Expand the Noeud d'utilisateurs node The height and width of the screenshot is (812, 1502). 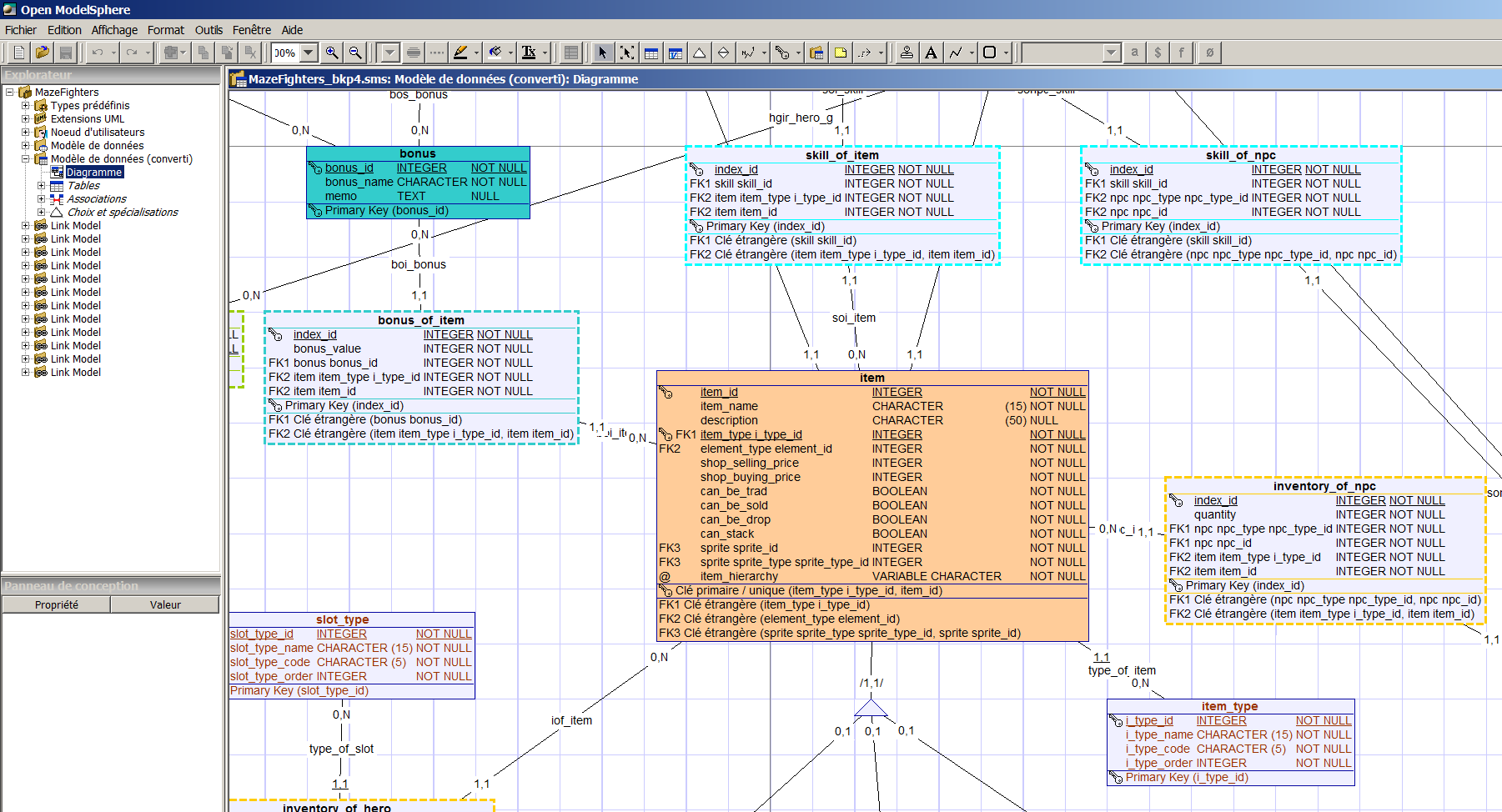pos(26,132)
